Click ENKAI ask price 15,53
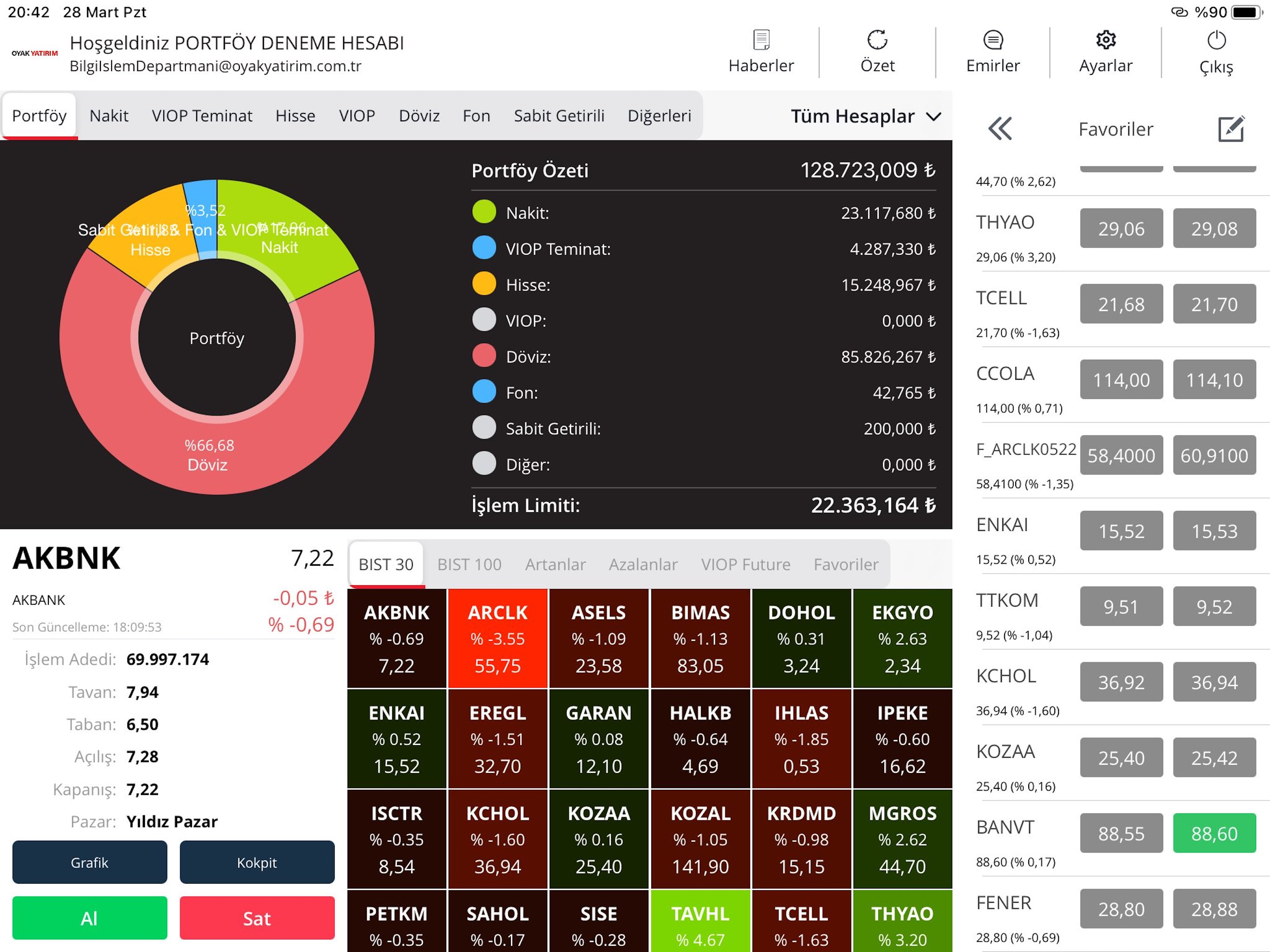Screen dimensions: 1270x952 point(1214,530)
